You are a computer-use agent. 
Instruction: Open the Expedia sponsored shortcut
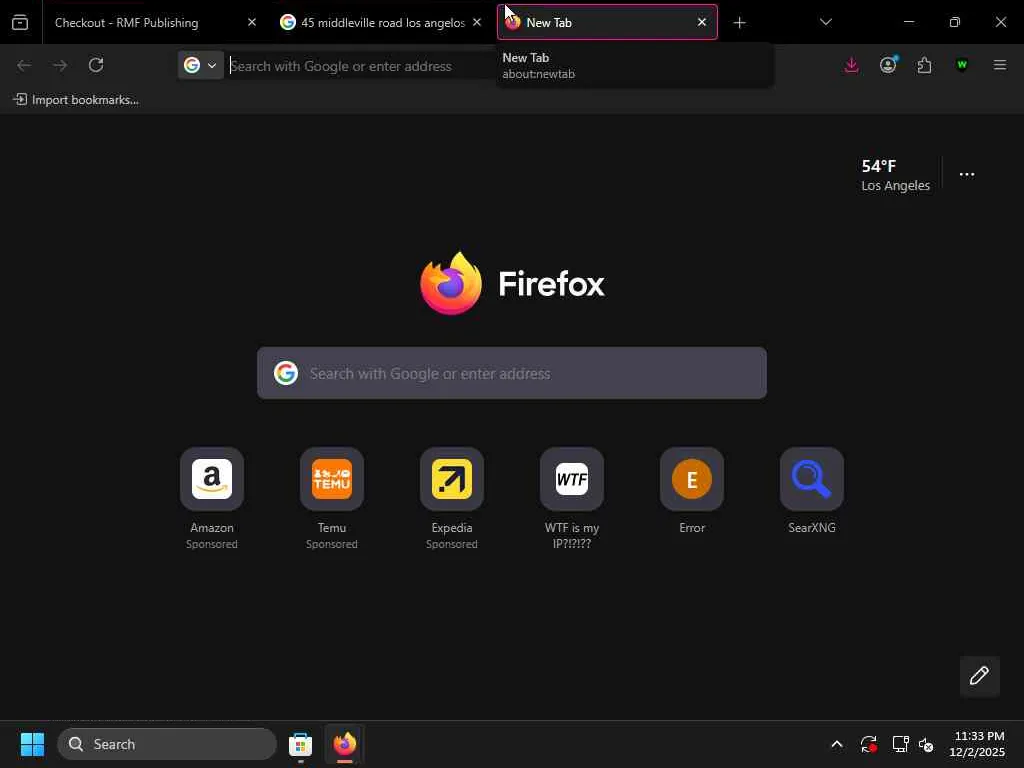point(452,479)
